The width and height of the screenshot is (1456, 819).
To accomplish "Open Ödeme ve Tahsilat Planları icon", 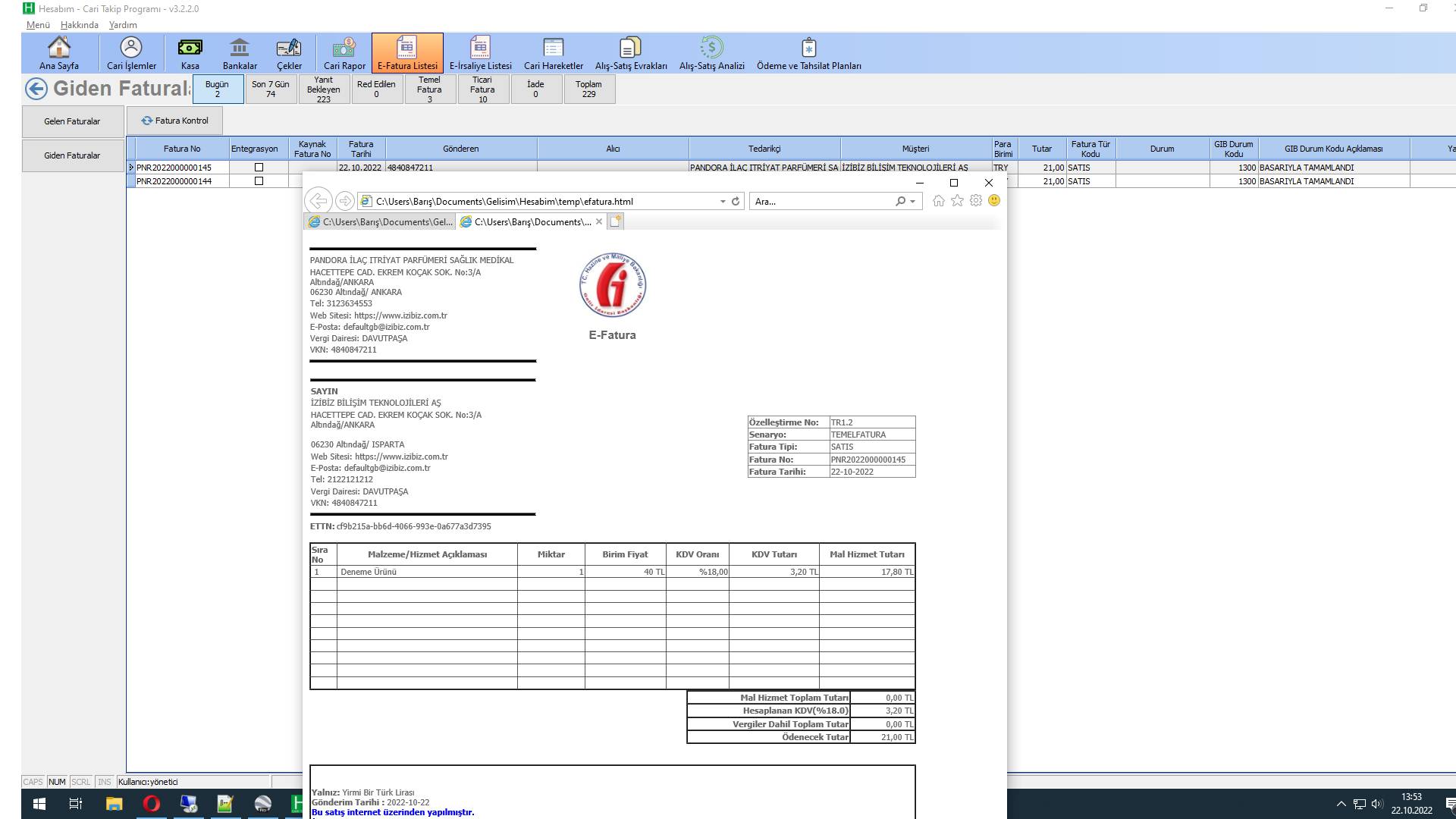I will [x=809, y=53].
